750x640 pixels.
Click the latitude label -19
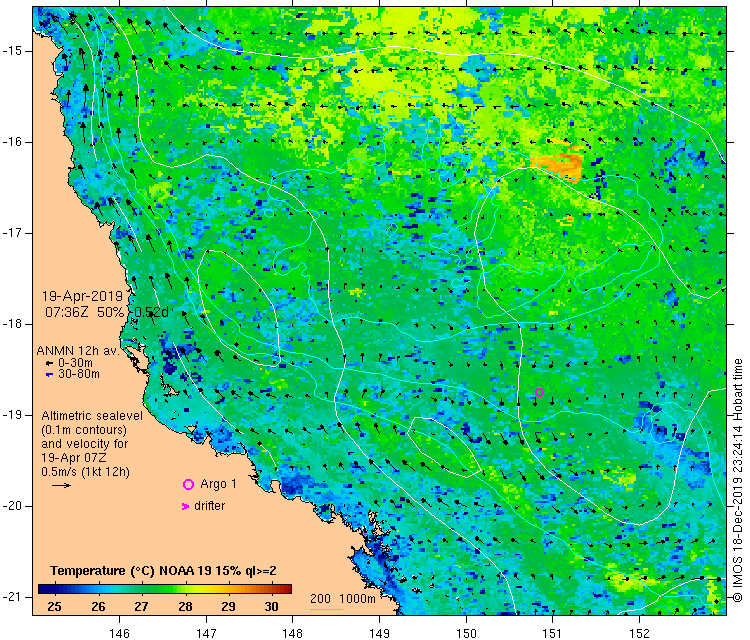11,415
